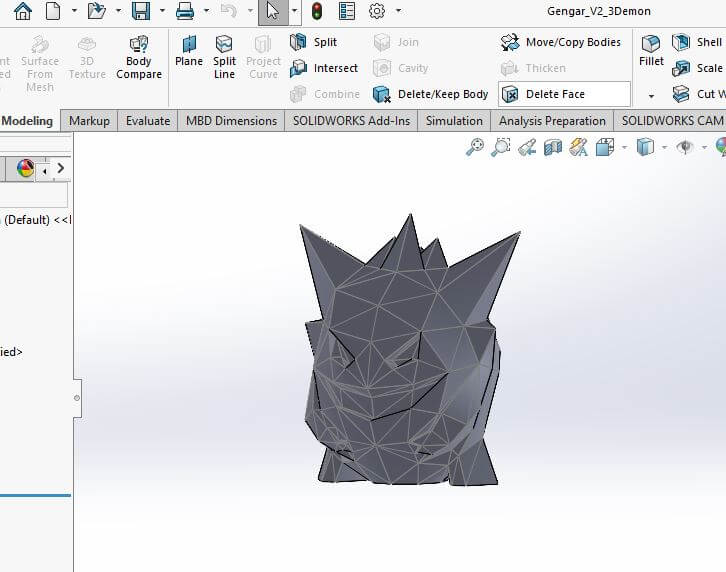Click the Project Curve tool
The height and width of the screenshot is (572, 726).
coord(263,57)
